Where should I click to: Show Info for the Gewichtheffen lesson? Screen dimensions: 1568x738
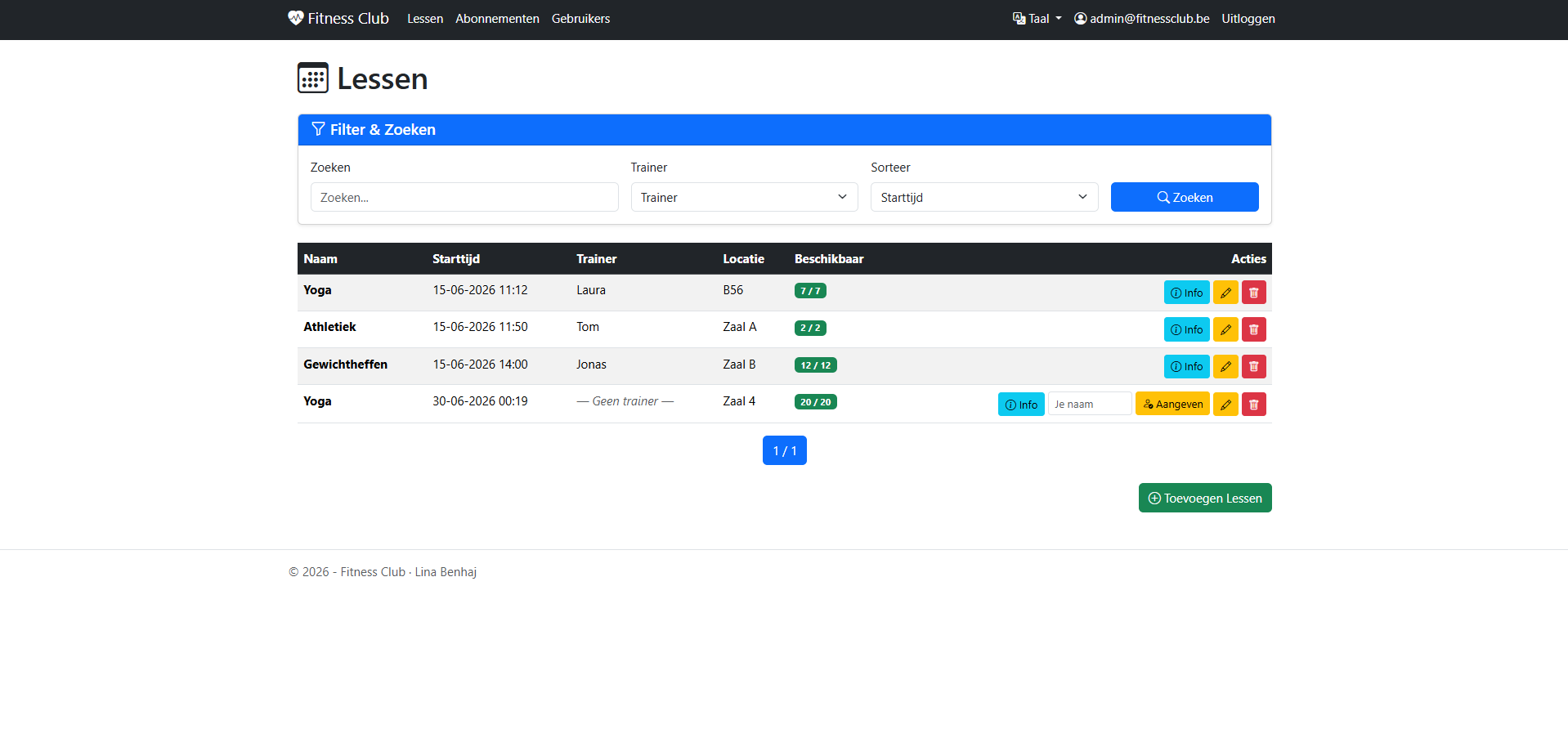click(x=1186, y=366)
